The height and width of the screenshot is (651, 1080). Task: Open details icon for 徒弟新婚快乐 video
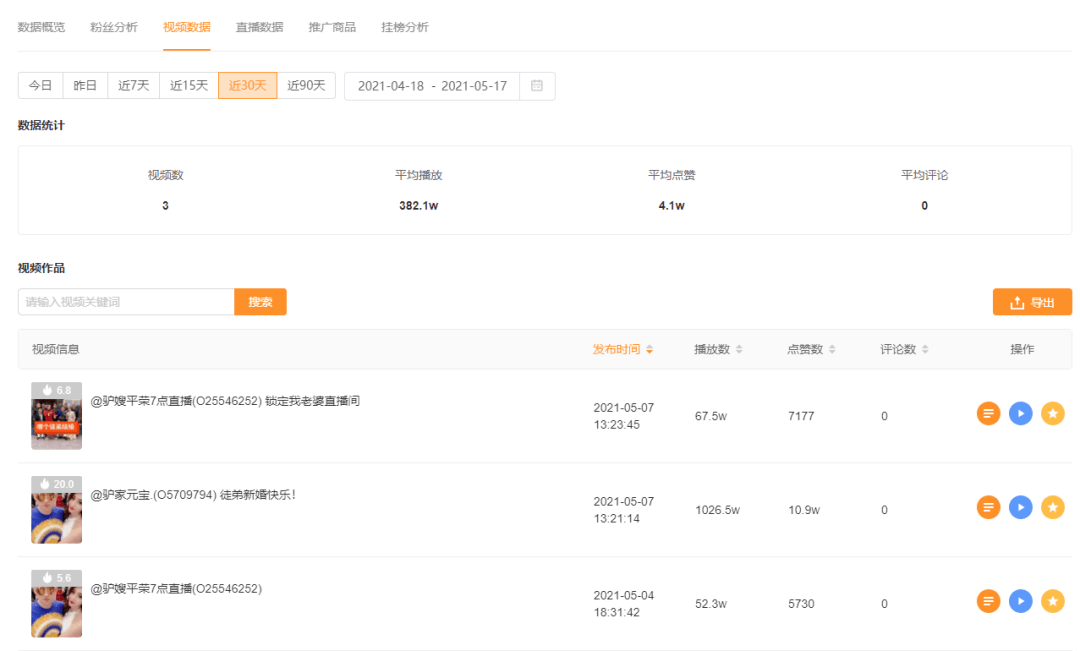coord(988,507)
